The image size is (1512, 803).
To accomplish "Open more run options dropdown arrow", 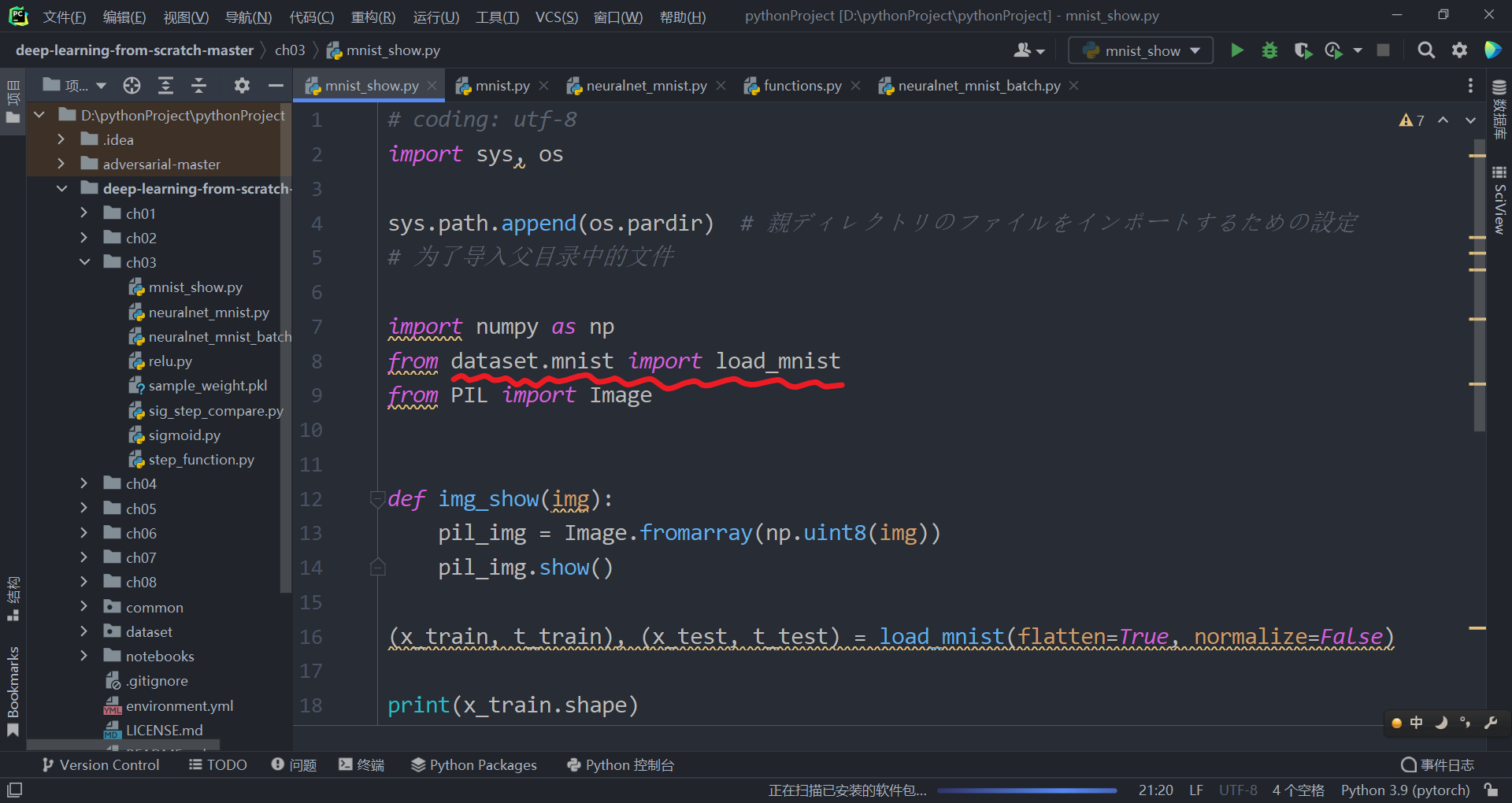I will (1358, 50).
